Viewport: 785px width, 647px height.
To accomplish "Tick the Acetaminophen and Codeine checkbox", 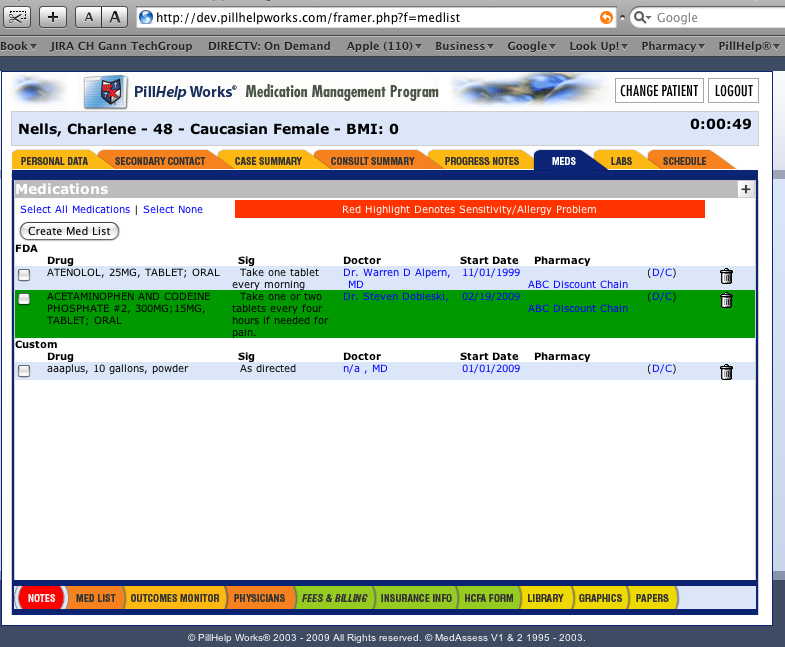I will tap(24, 299).
